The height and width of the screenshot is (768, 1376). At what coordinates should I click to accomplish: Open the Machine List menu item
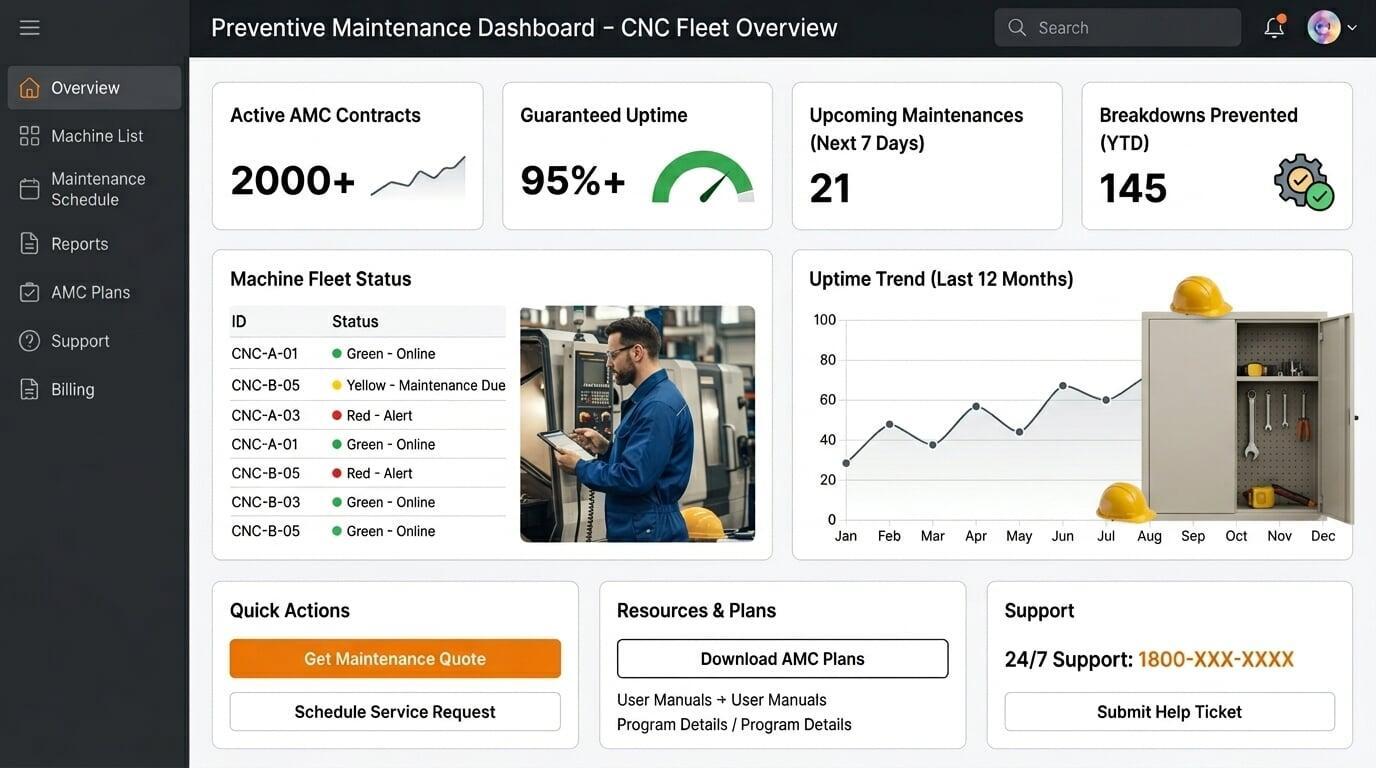pos(96,136)
